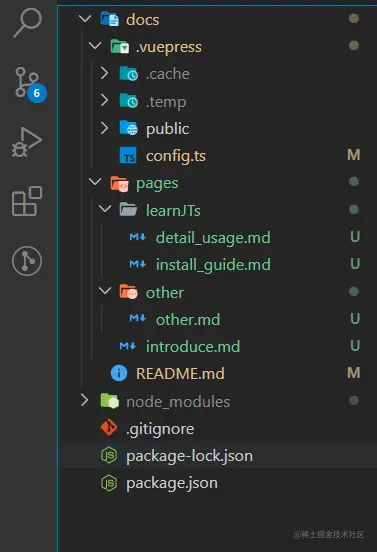Expand the public folder chevron
Image resolution: width=377 pixels, height=552 pixels.
[104, 128]
